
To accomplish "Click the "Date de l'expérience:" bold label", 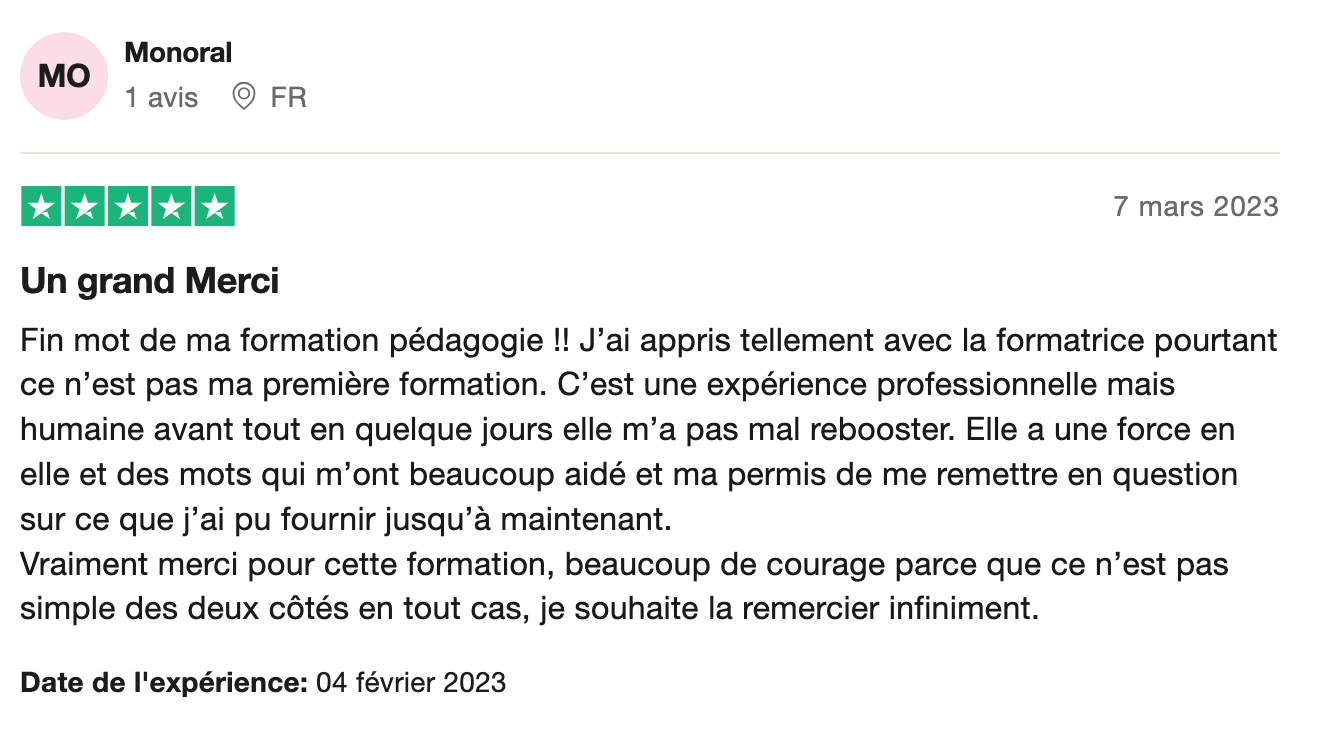I will pyautogui.click(x=164, y=684).
